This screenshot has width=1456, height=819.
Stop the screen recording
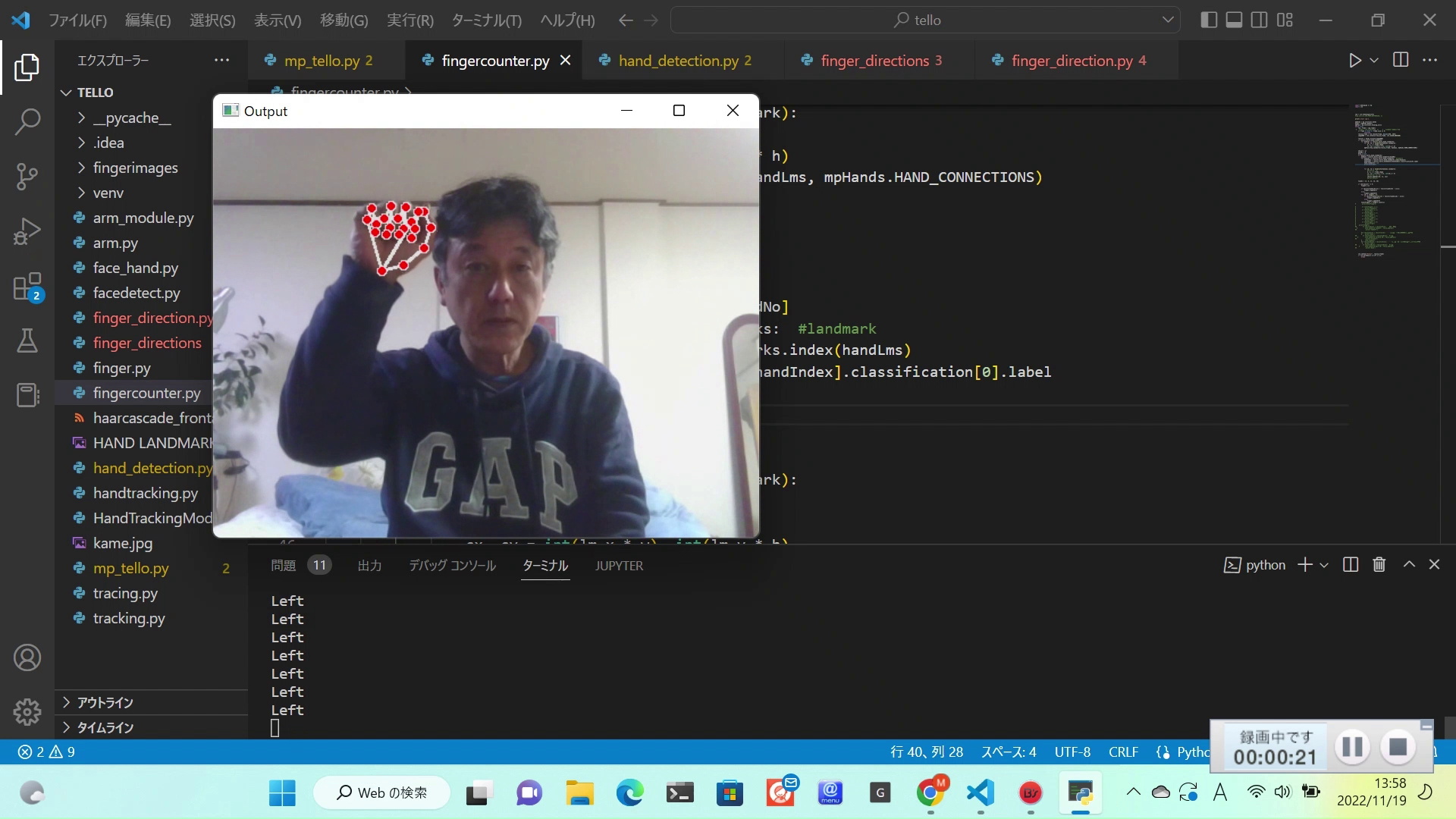1398,748
